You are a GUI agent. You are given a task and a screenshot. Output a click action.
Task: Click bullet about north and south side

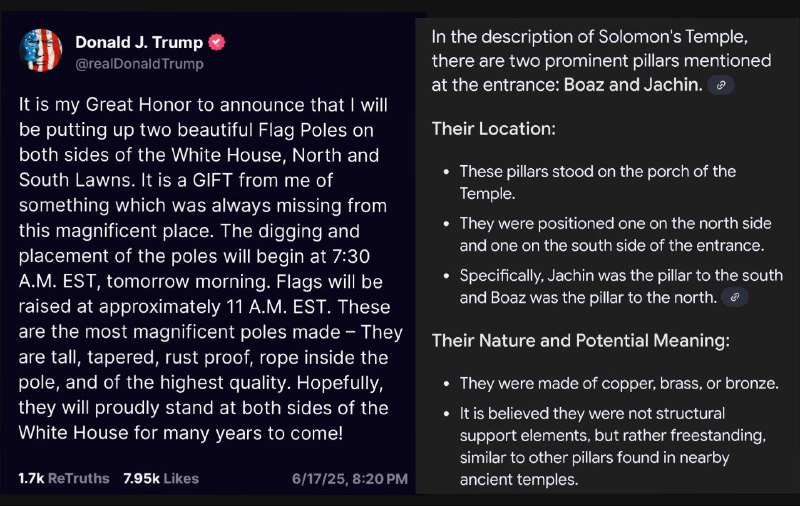pyautogui.click(x=615, y=235)
